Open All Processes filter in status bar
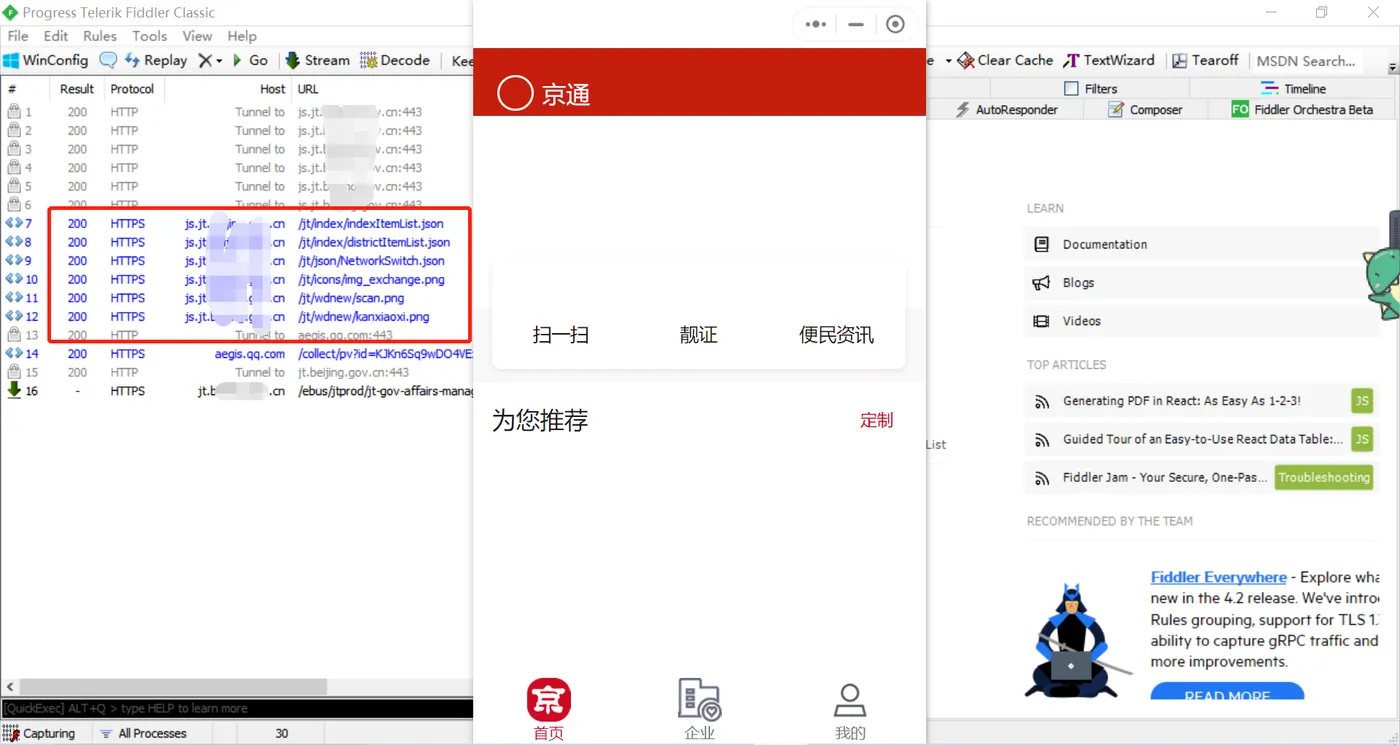The width and height of the screenshot is (1400, 745). (143, 733)
